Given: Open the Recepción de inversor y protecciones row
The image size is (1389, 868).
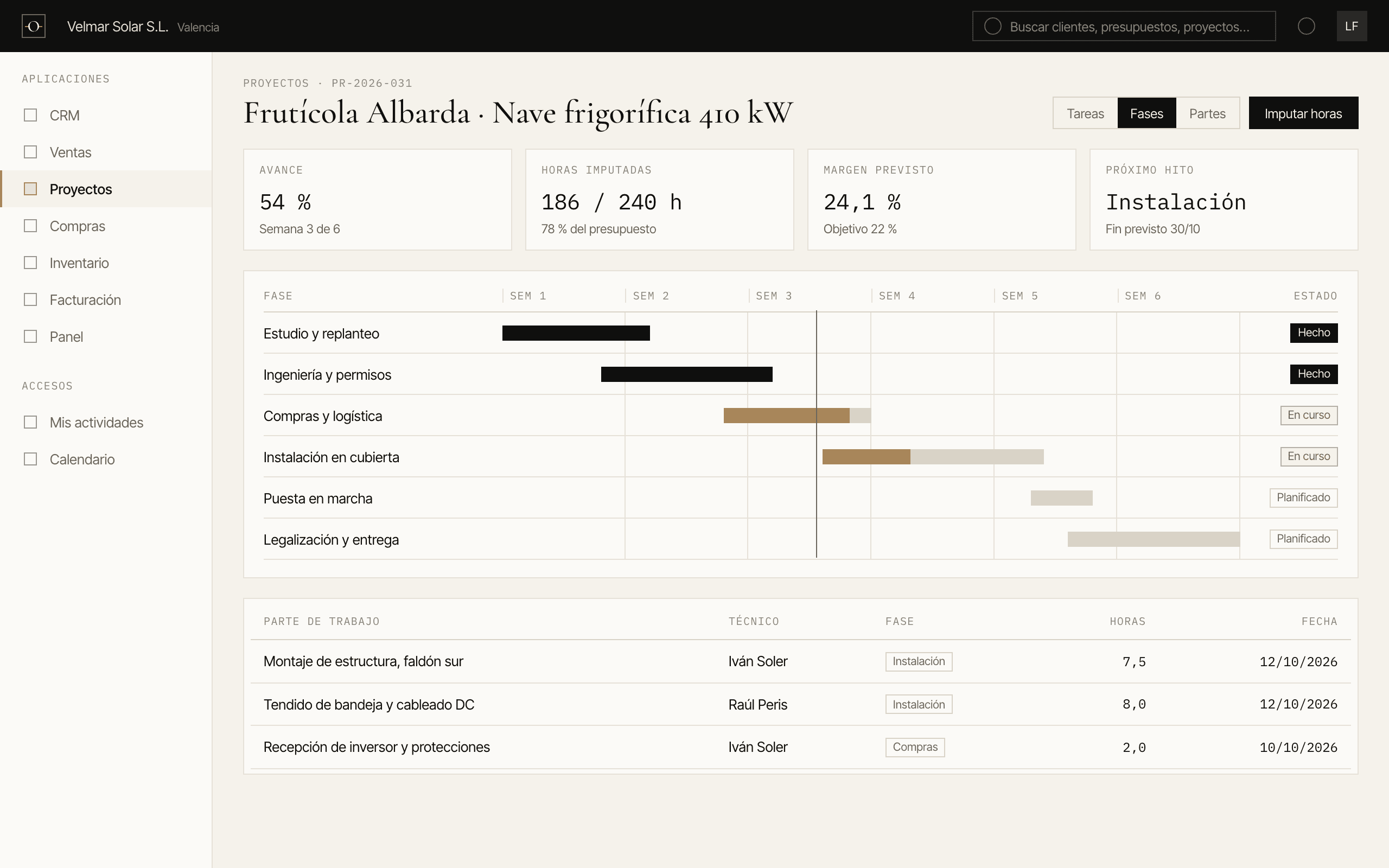Looking at the screenshot, I should pyautogui.click(x=800, y=748).
